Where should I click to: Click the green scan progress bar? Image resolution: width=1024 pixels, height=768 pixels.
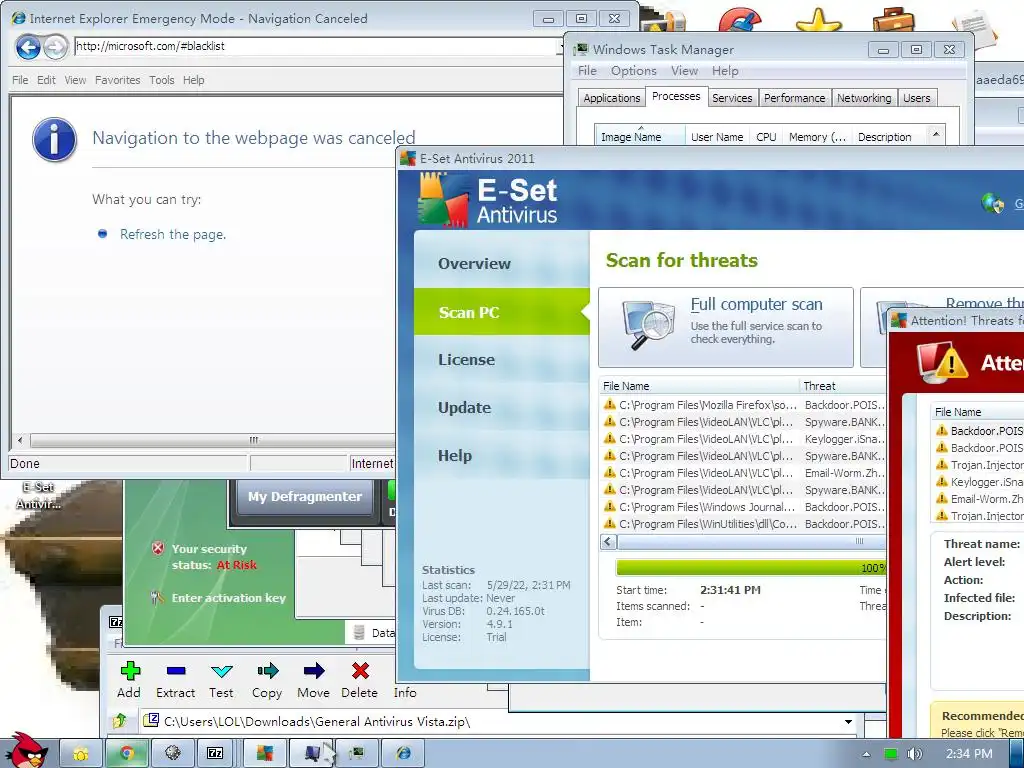click(x=750, y=567)
